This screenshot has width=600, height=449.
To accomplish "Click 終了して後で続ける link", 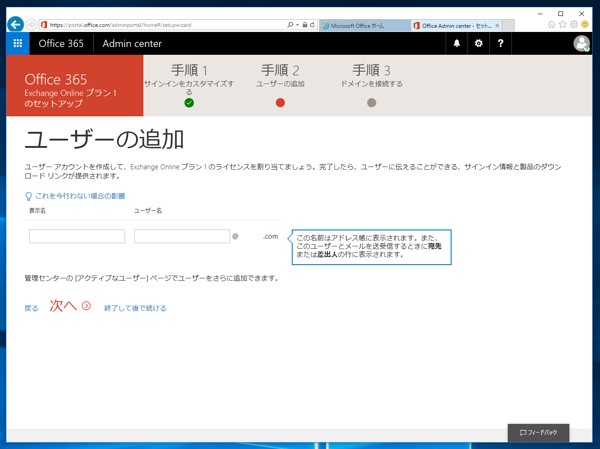I will pyautogui.click(x=135, y=308).
